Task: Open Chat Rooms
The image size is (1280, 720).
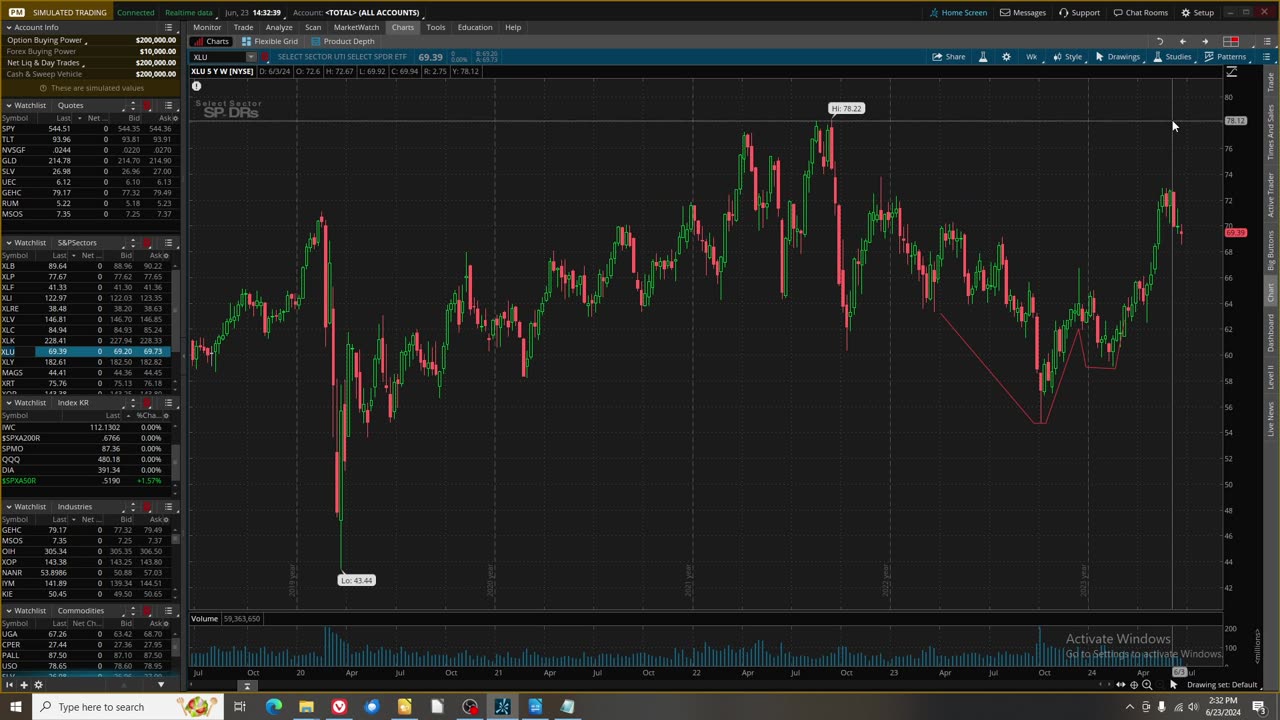Action: click(1140, 13)
